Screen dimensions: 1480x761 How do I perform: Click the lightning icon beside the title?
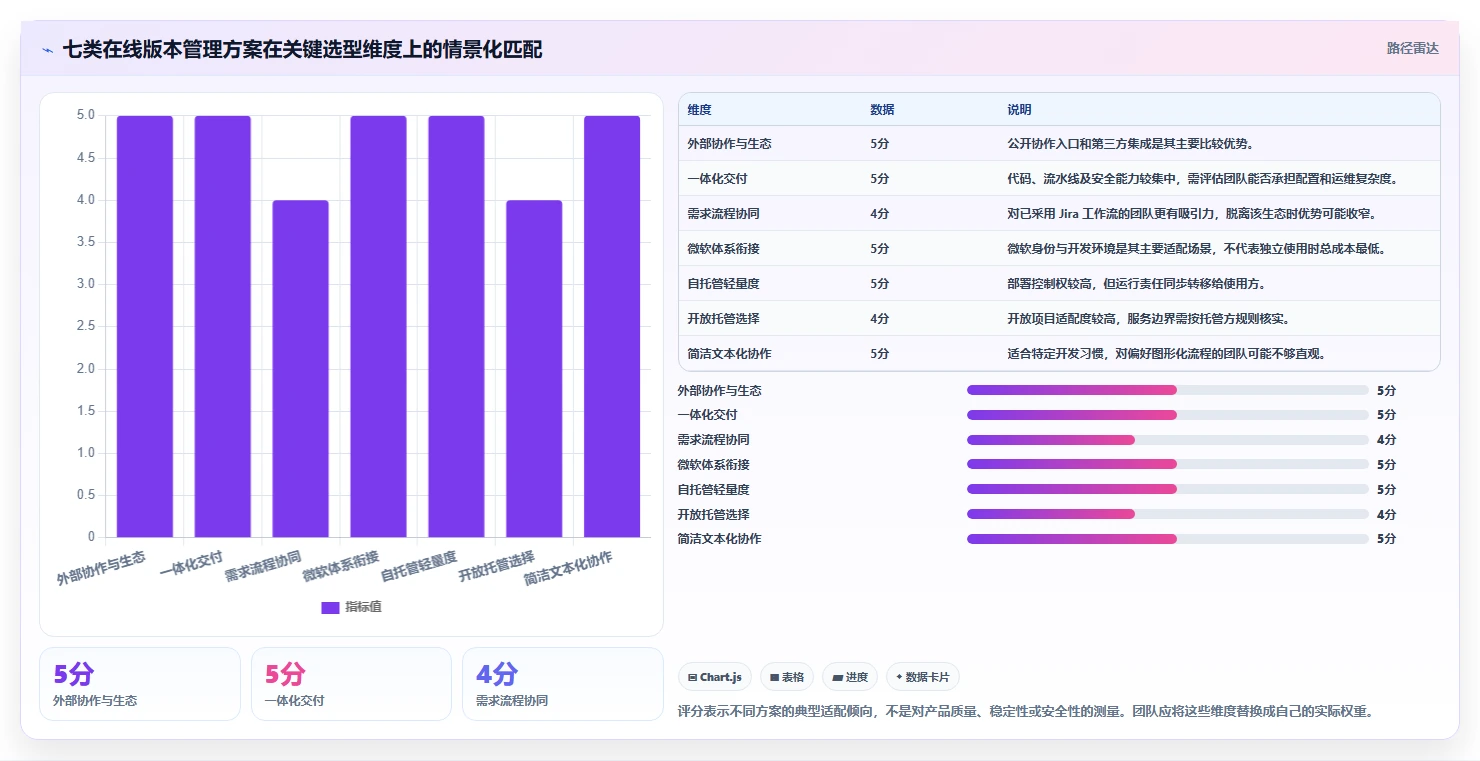pyautogui.click(x=47, y=49)
